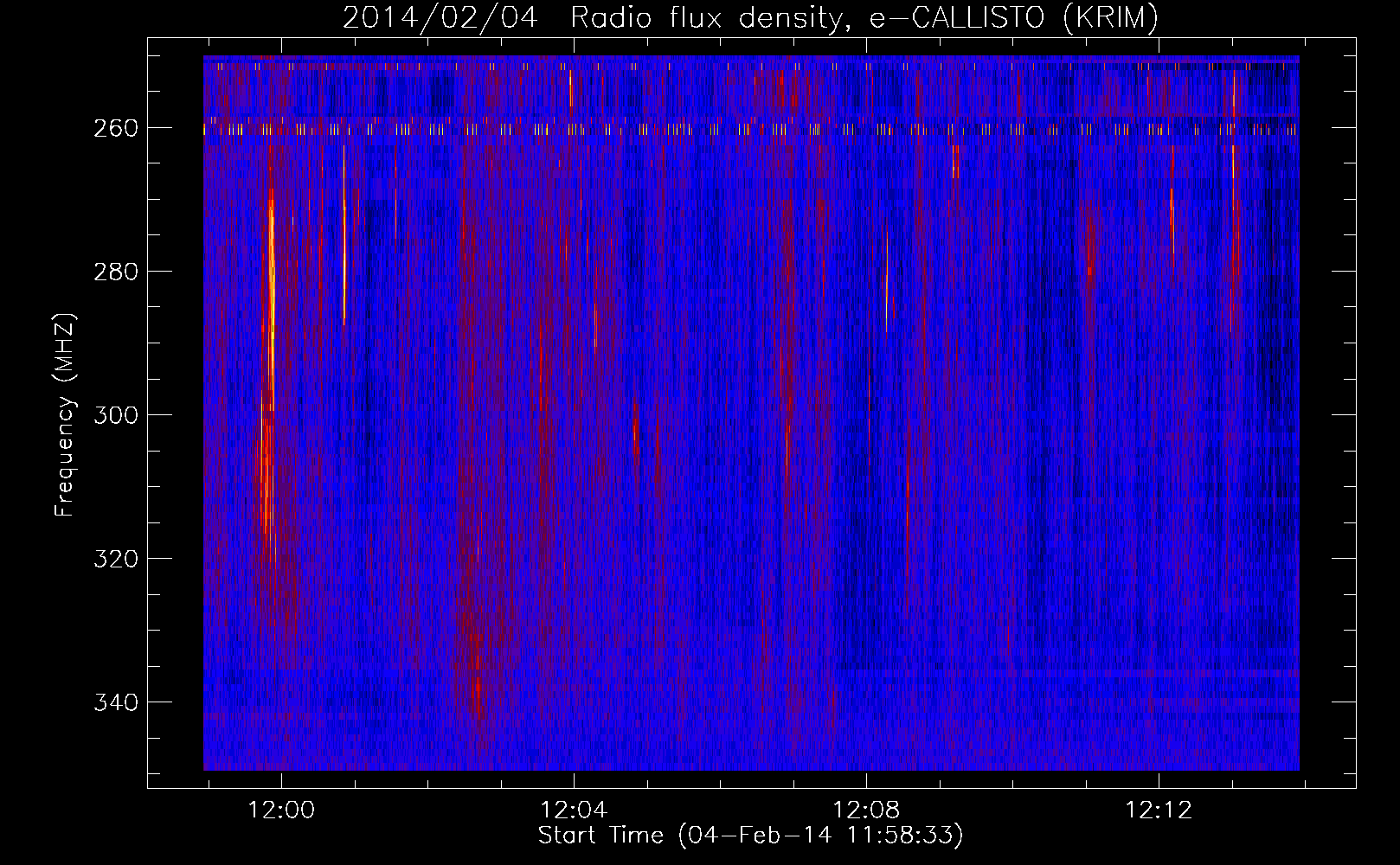Click the 320 frequency tick label
Image resolution: width=1400 pixels, height=865 pixels.
coord(115,559)
